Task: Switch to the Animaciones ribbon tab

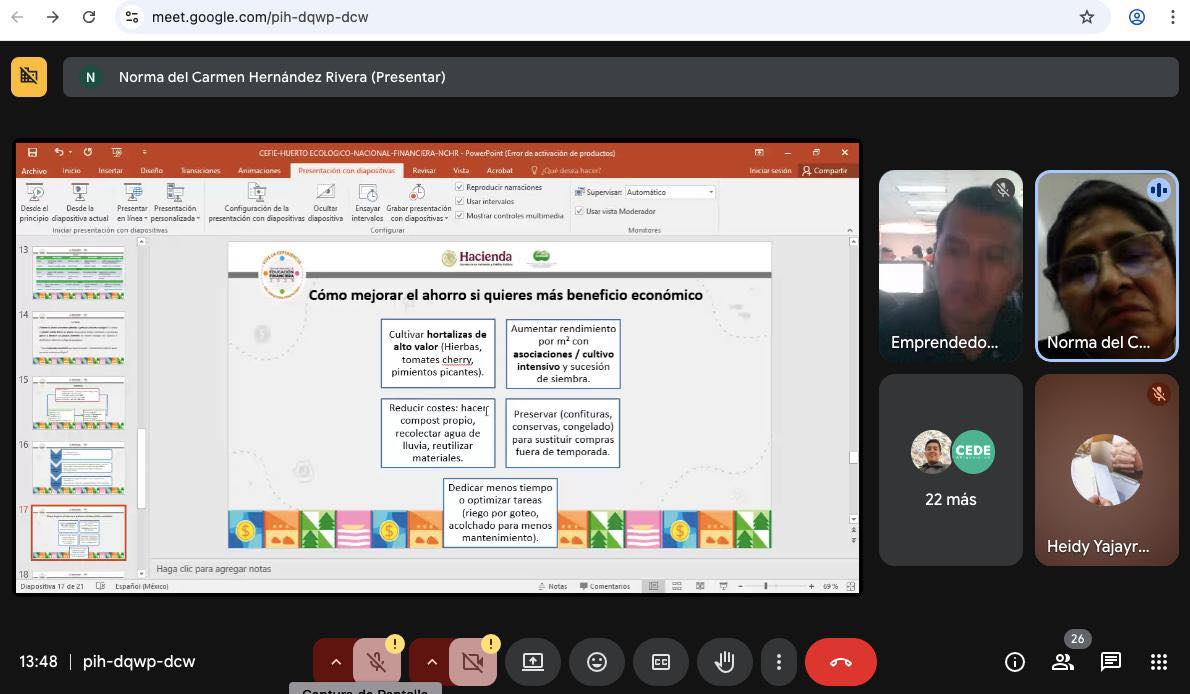Action: click(259, 171)
